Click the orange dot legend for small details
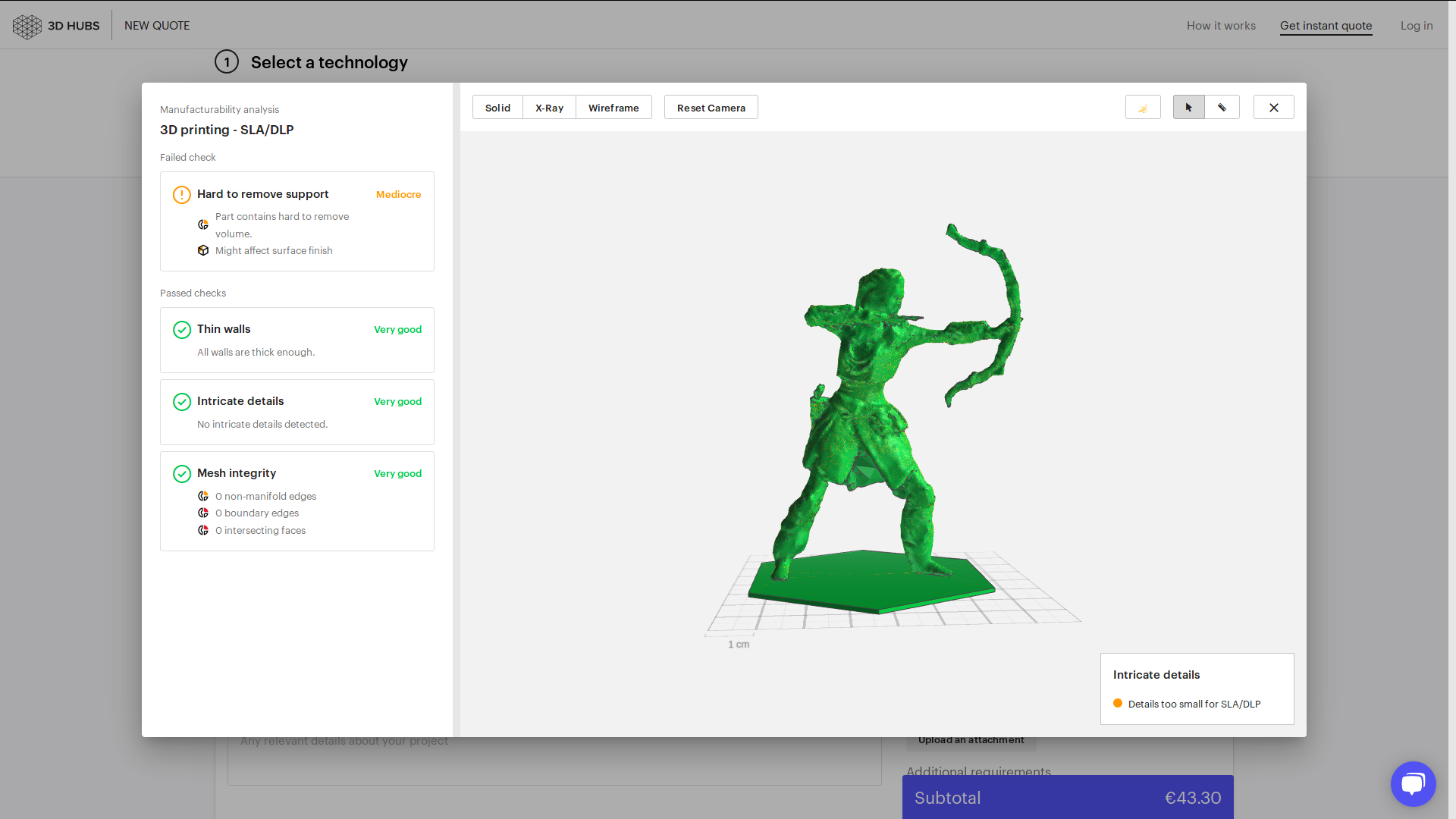This screenshot has width=1456, height=819. (1118, 703)
